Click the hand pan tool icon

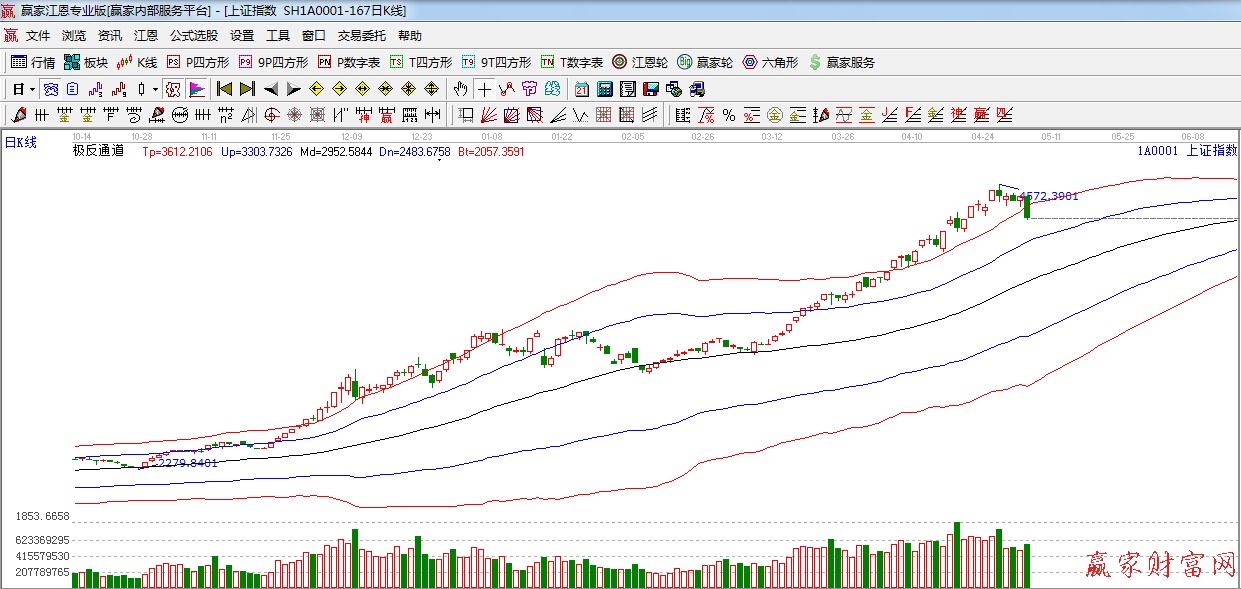tap(460, 89)
